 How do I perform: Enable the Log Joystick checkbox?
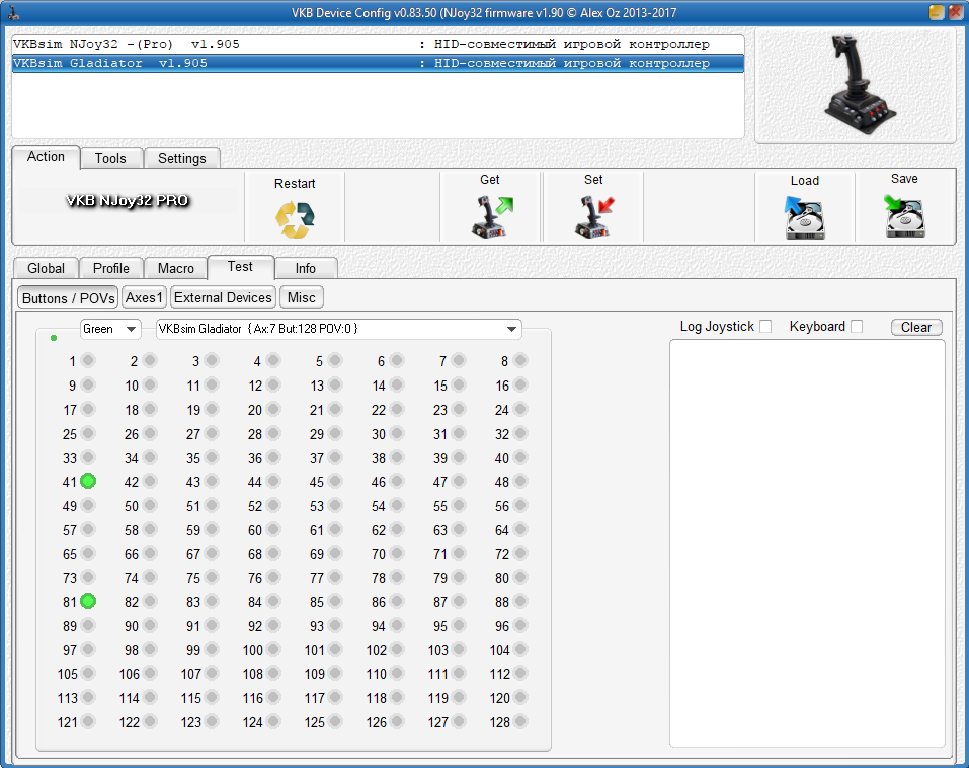point(766,327)
